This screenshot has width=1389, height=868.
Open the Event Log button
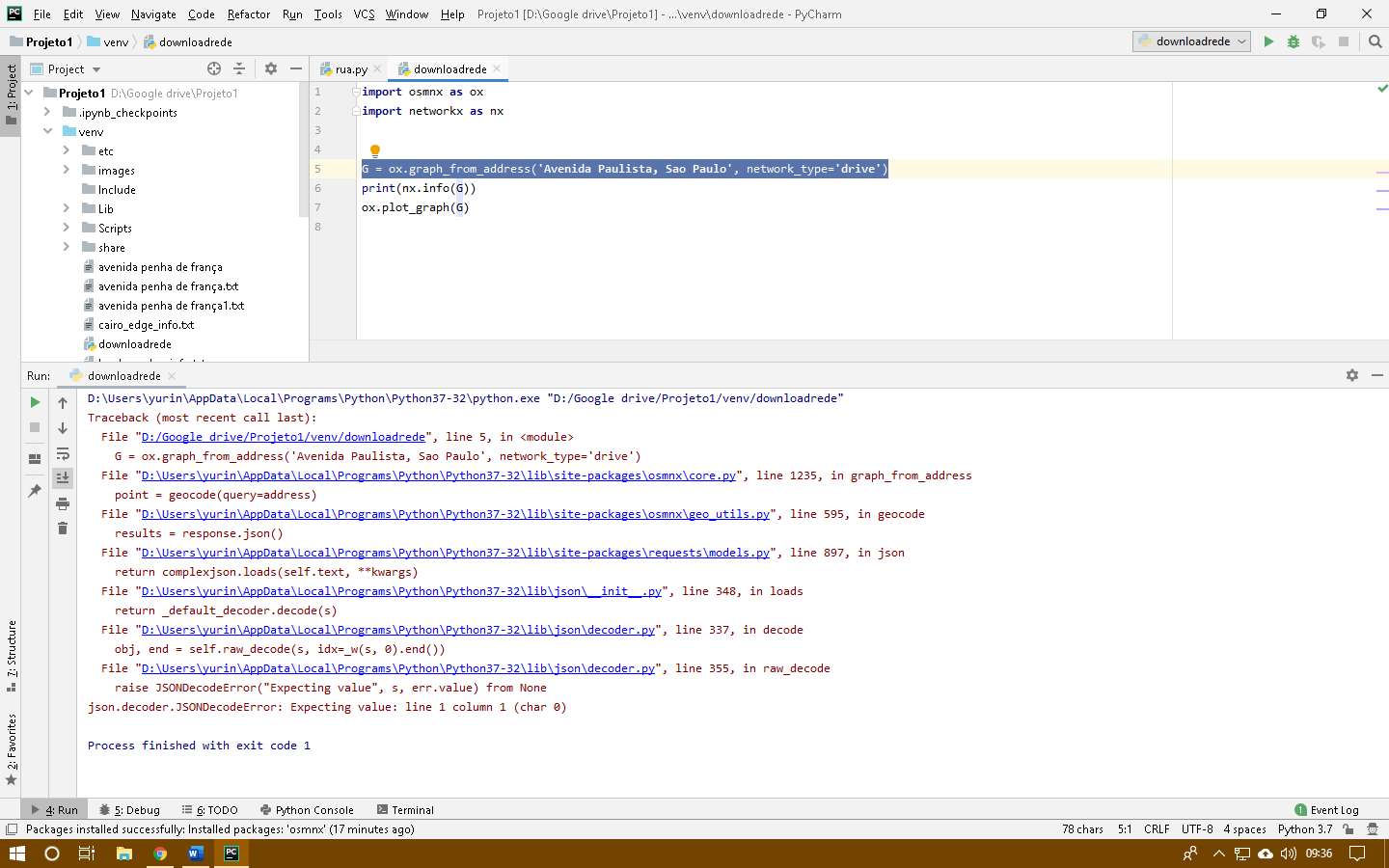tap(1326, 810)
